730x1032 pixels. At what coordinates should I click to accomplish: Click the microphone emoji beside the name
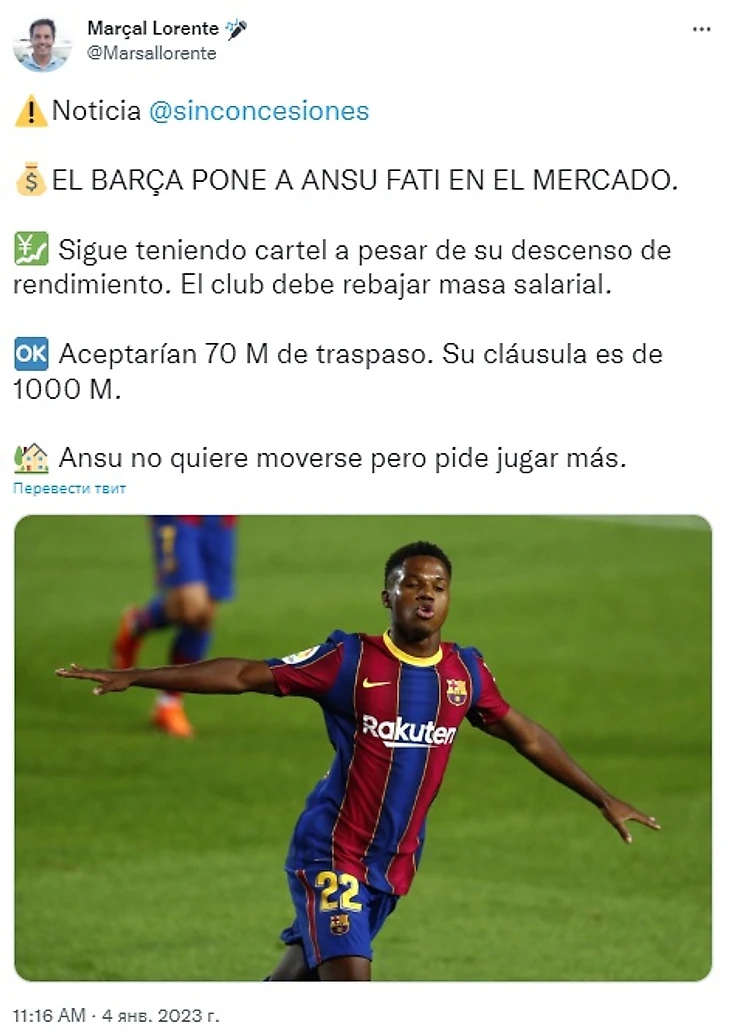point(235,29)
